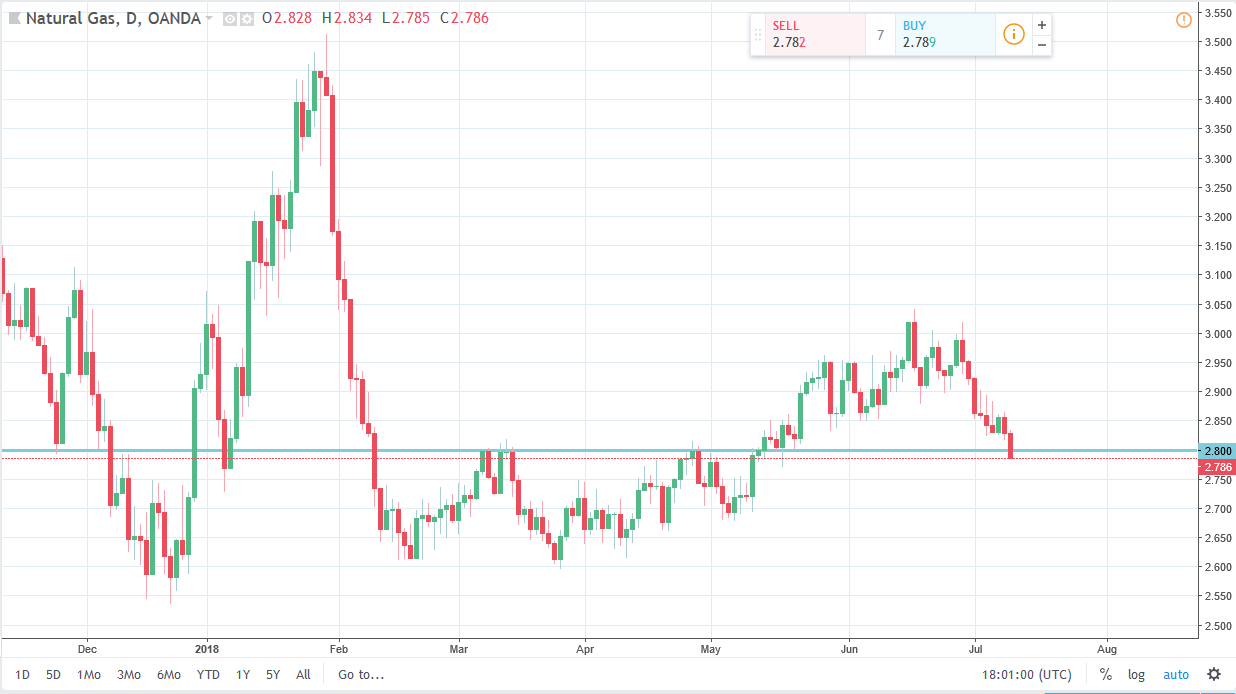Viewport: 1236px width, 694px height.
Task: Select the 3Mo time range
Action: click(128, 674)
